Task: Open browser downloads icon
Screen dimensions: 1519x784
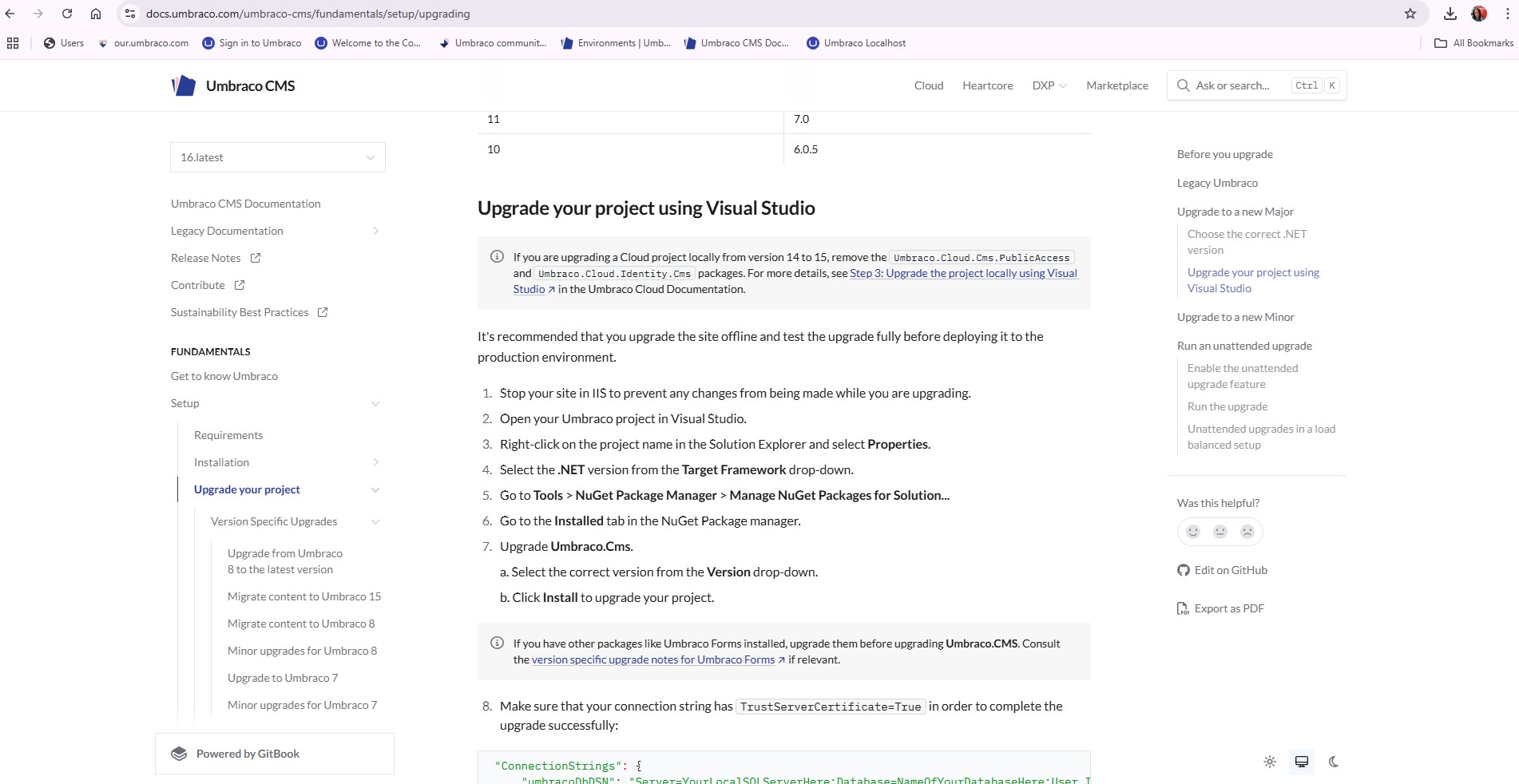Action: tap(1450, 14)
